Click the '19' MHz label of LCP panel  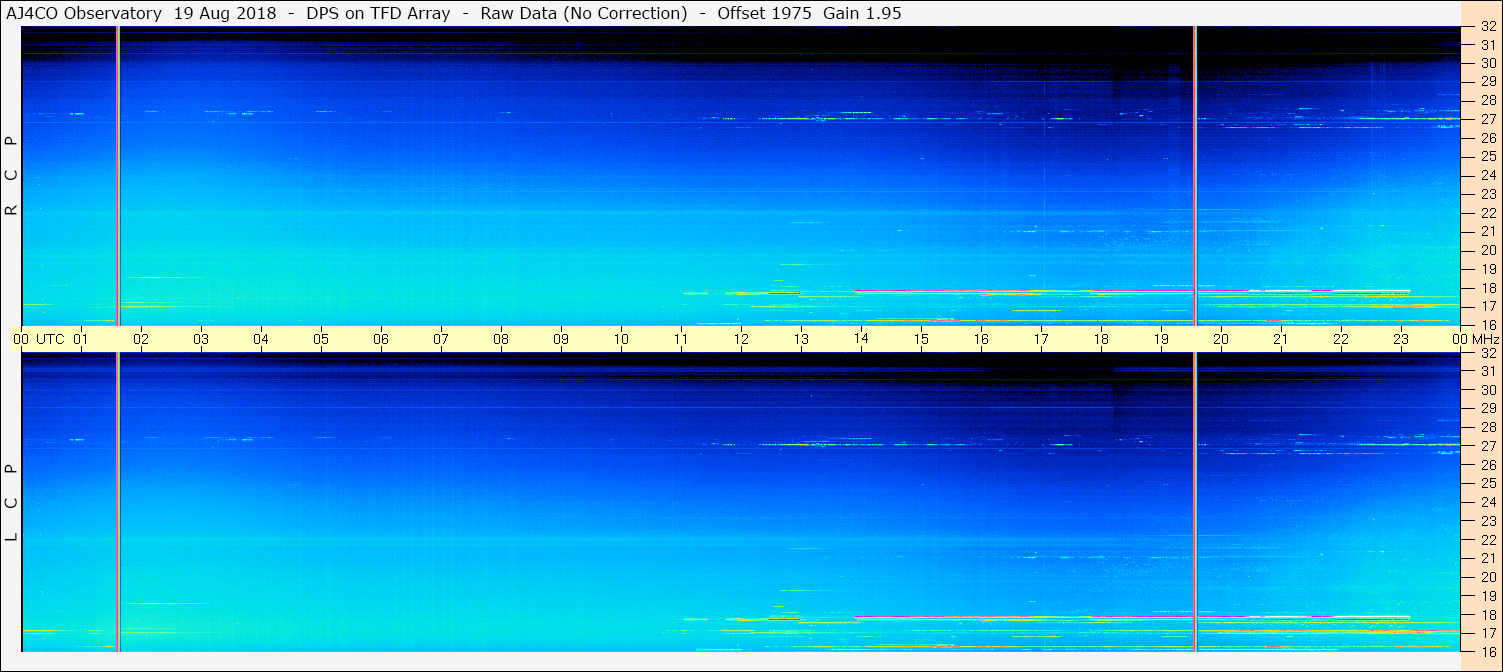pyautogui.click(x=1488, y=596)
